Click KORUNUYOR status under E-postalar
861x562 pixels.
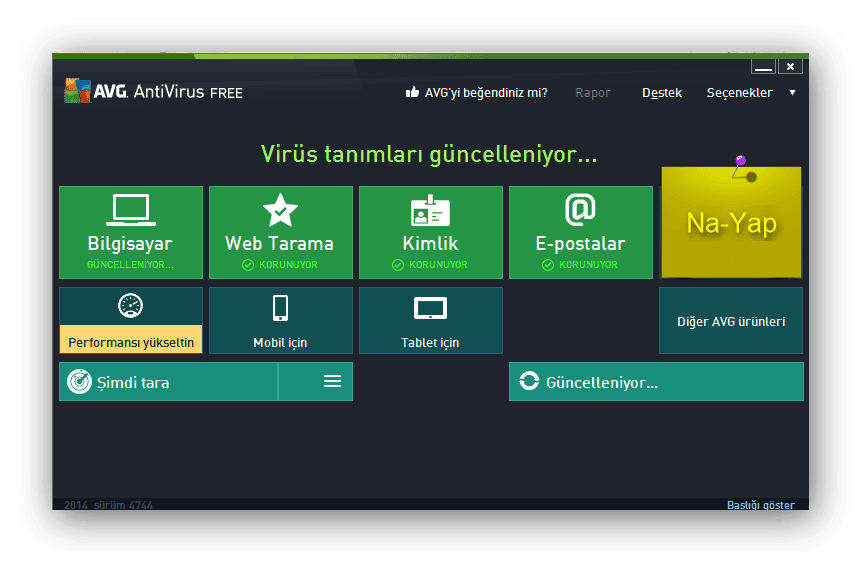tap(588, 265)
